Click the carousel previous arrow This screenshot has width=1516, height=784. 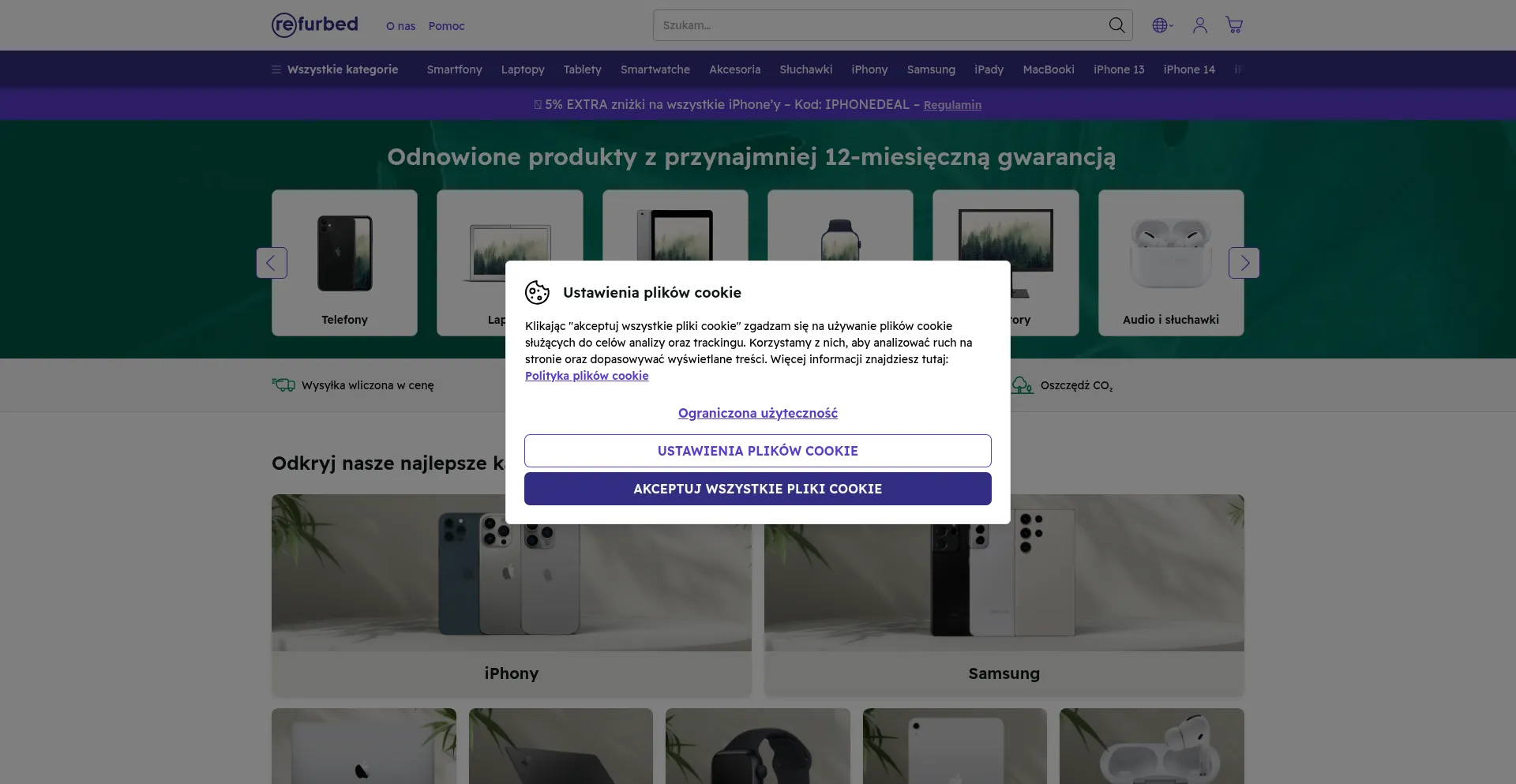point(272,263)
